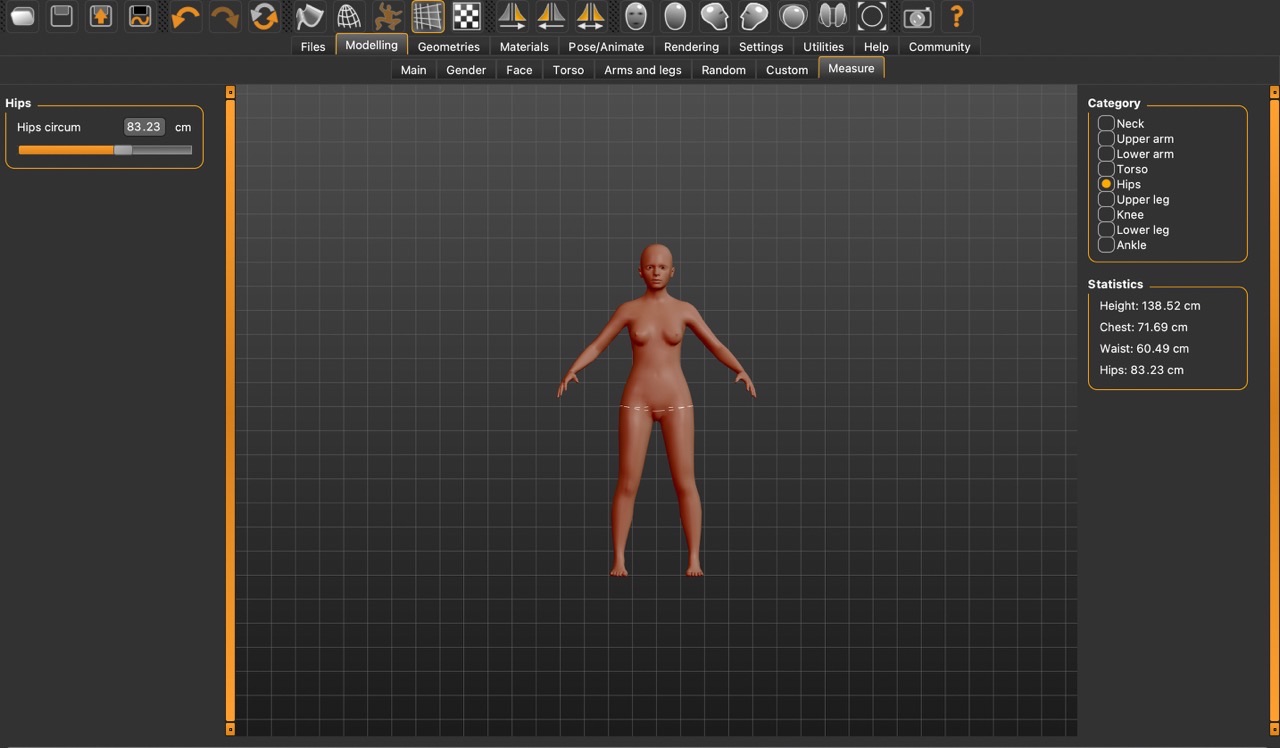Redo the last undone change
1280x748 pixels.
[225, 16]
